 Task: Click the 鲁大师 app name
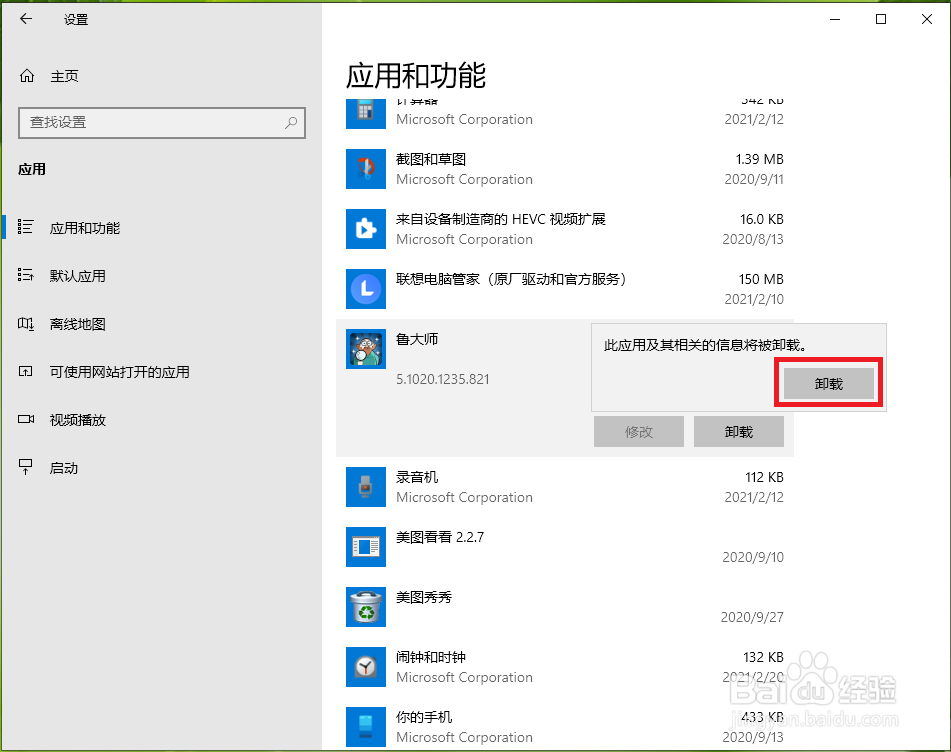pos(417,339)
